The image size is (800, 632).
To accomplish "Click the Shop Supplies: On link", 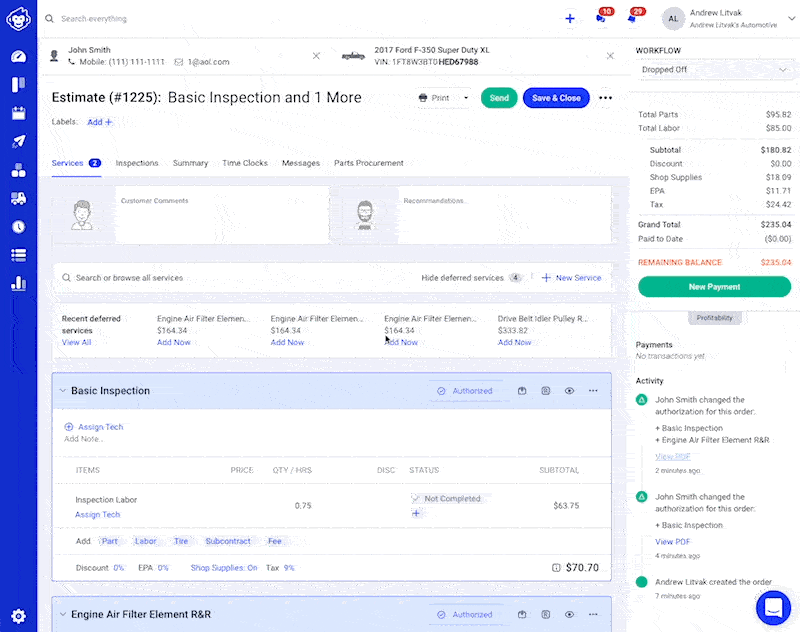I will click(224, 567).
